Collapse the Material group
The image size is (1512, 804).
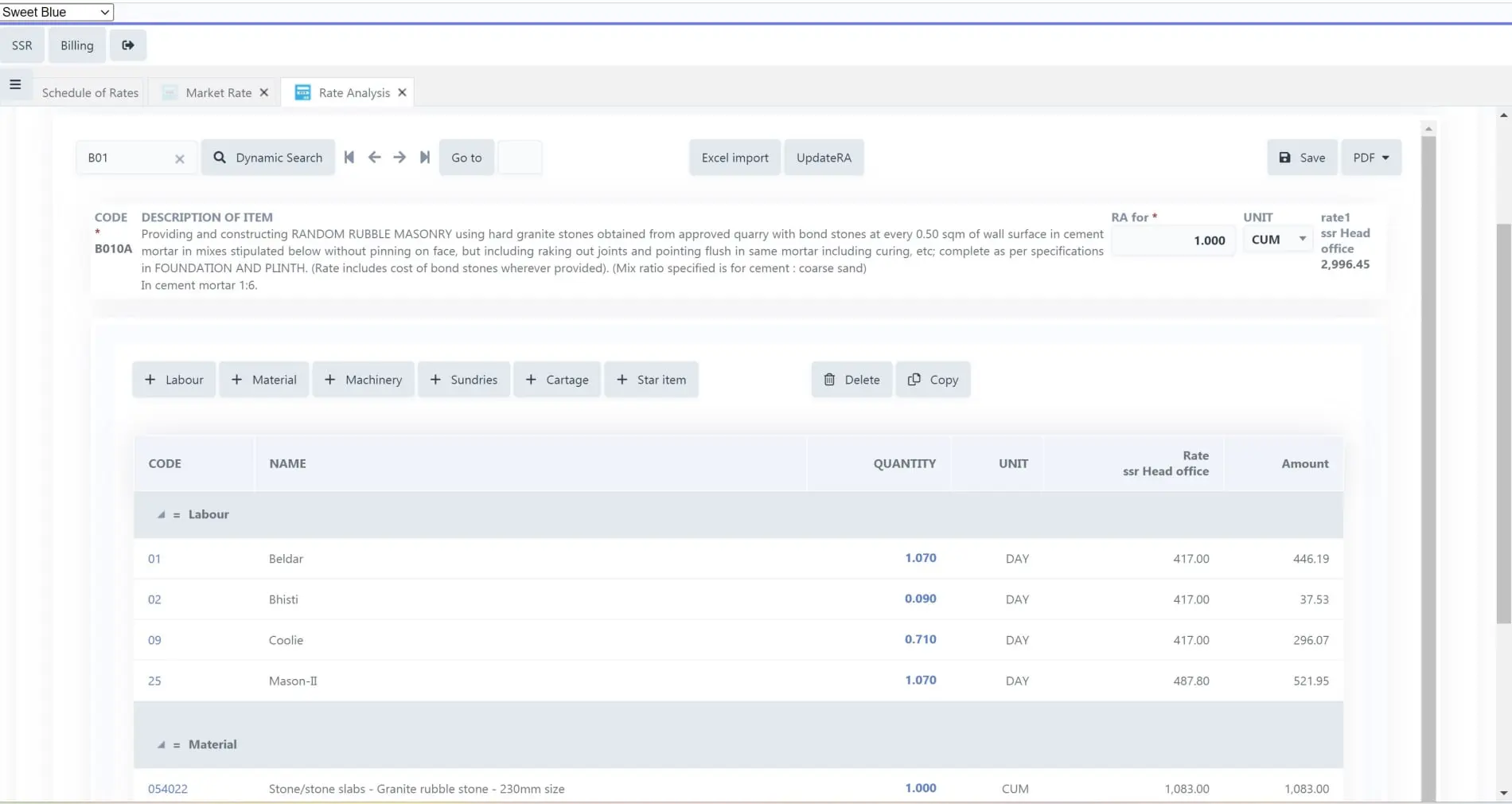[x=162, y=745]
